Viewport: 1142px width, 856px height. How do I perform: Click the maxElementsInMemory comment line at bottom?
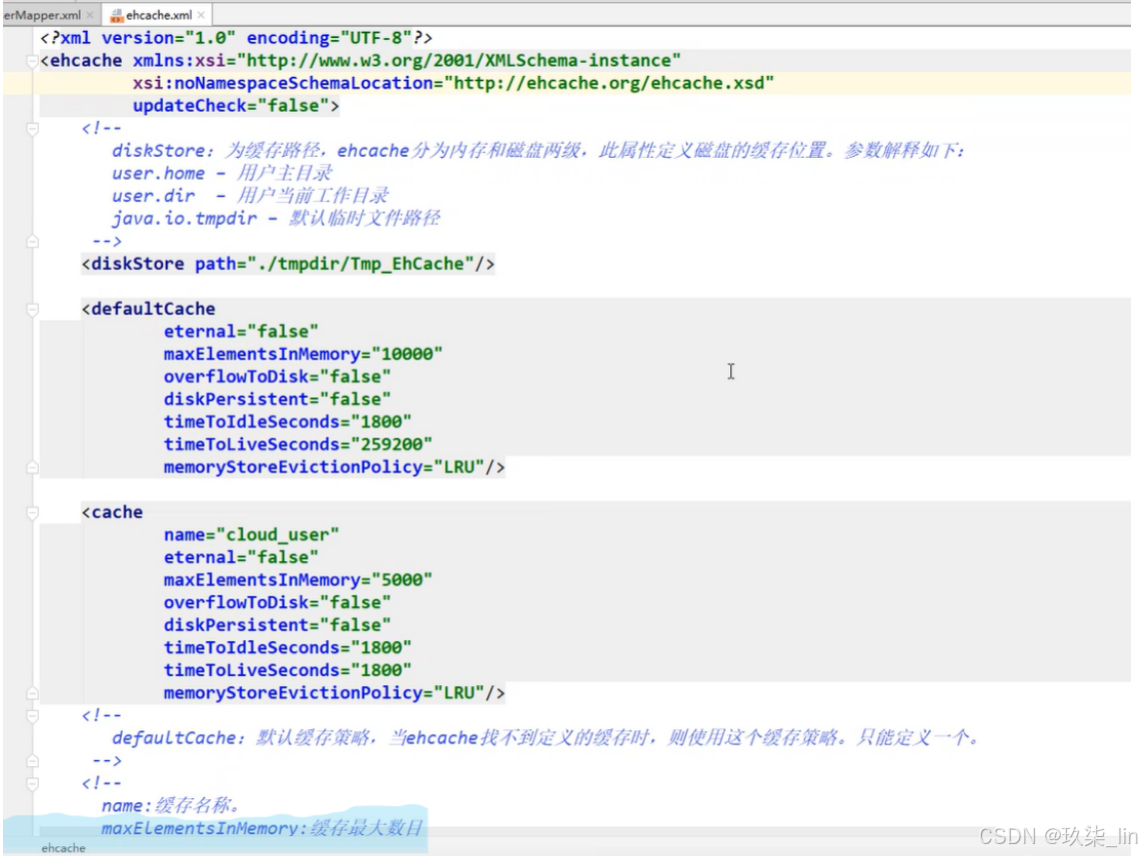(x=261, y=828)
